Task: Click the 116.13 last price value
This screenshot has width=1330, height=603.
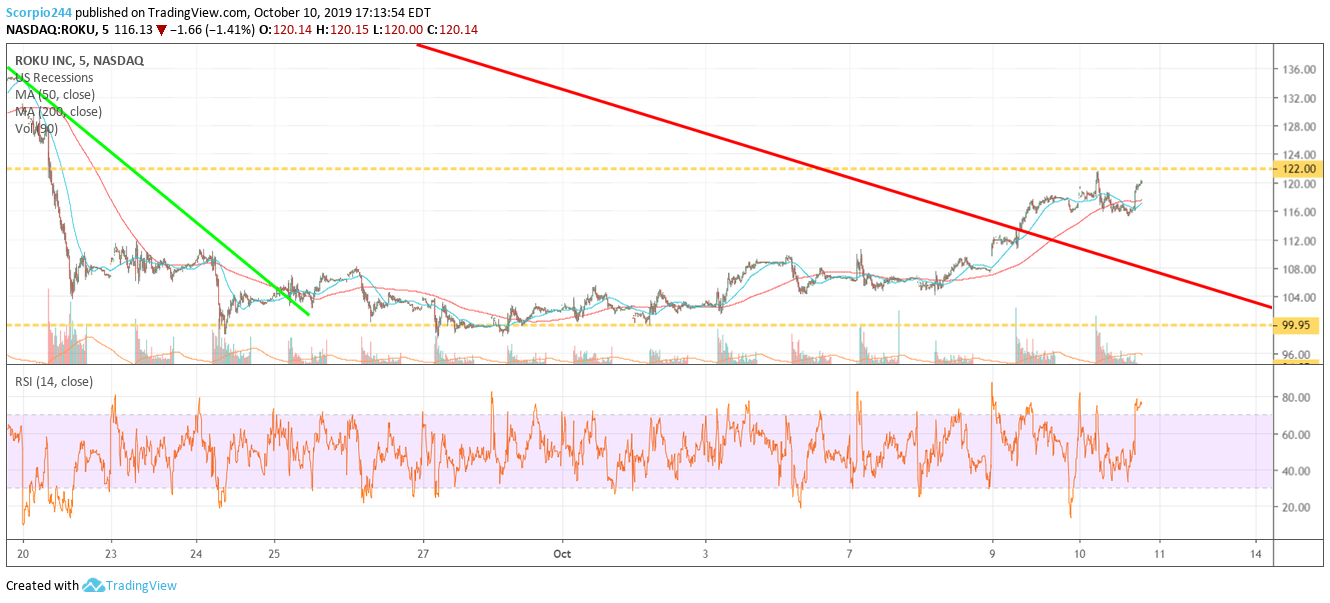Action: [133, 31]
